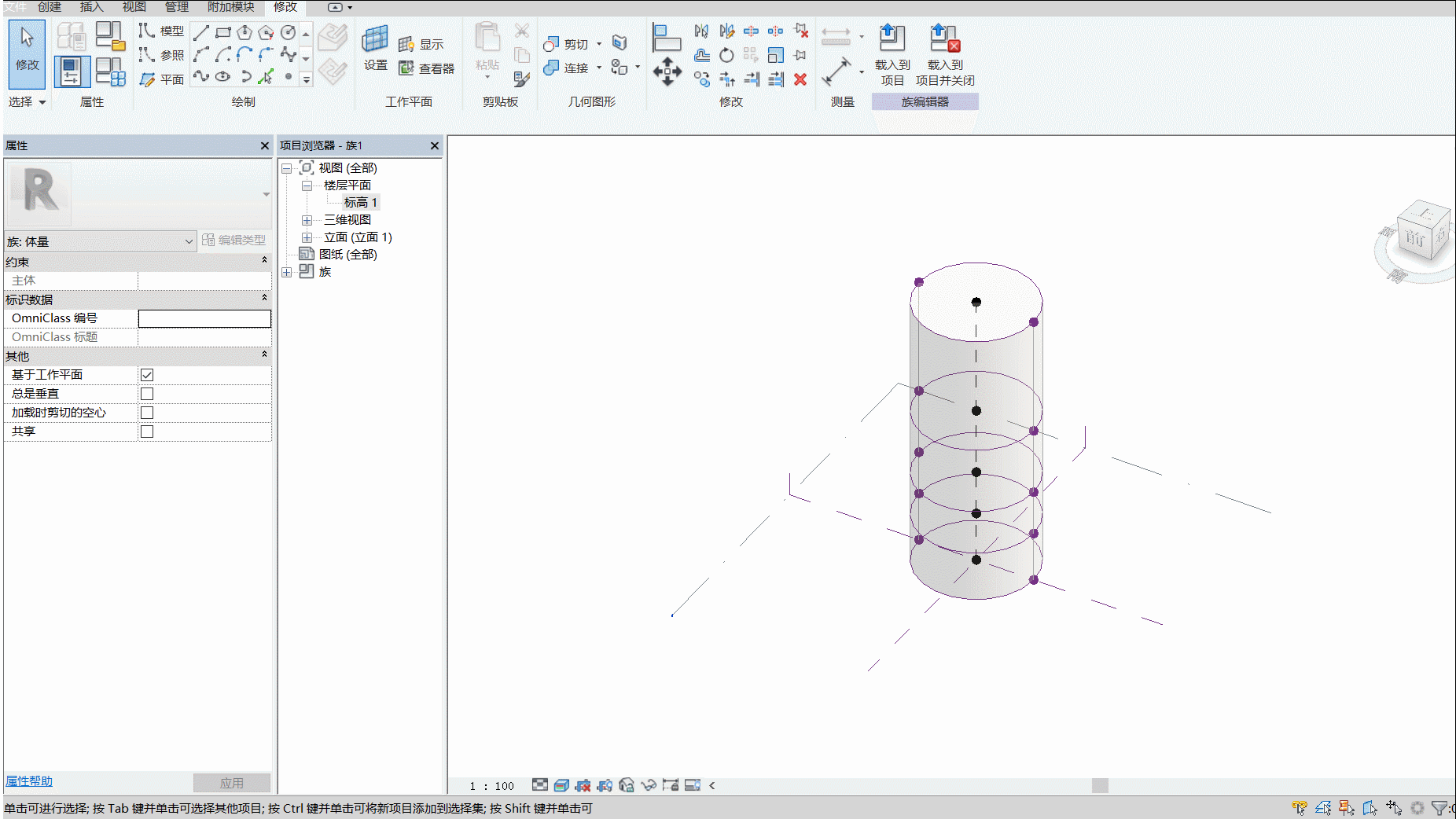The height and width of the screenshot is (819, 1456).
Task: Open the 插入 ribbon tab
Action: click(91, 7)
